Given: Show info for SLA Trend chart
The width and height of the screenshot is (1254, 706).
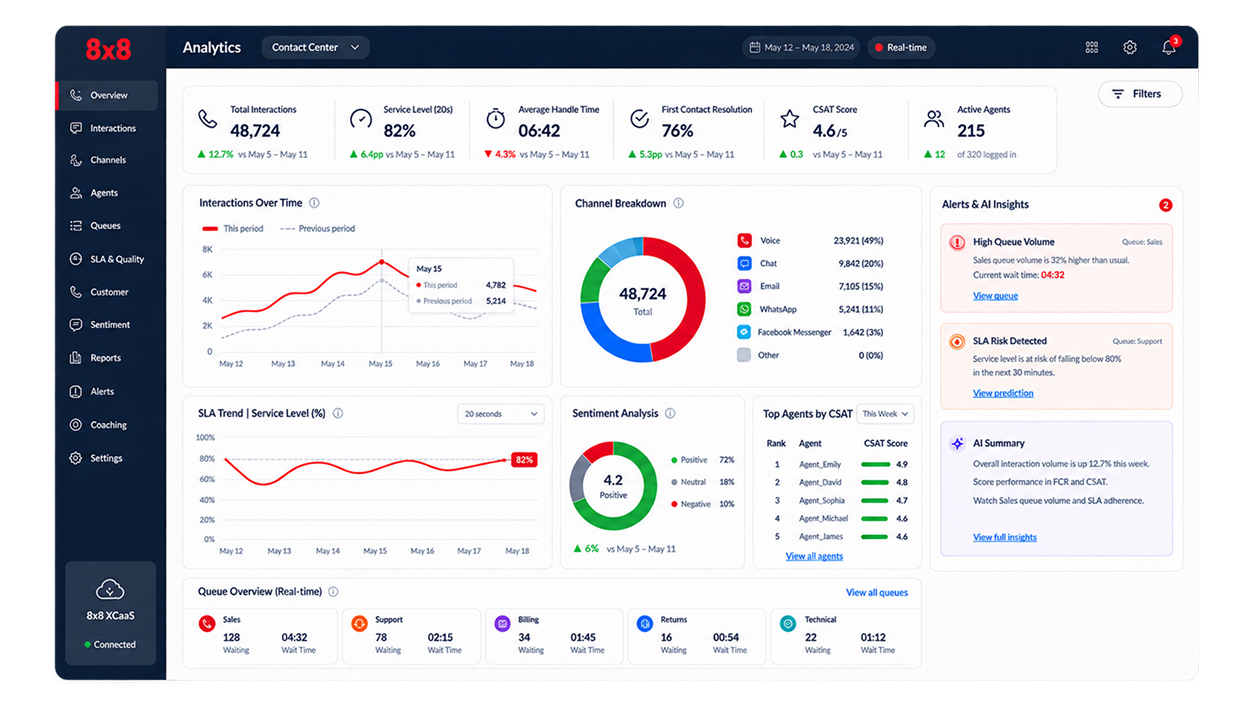Looking at the screenshot, I should pos(338,413).
